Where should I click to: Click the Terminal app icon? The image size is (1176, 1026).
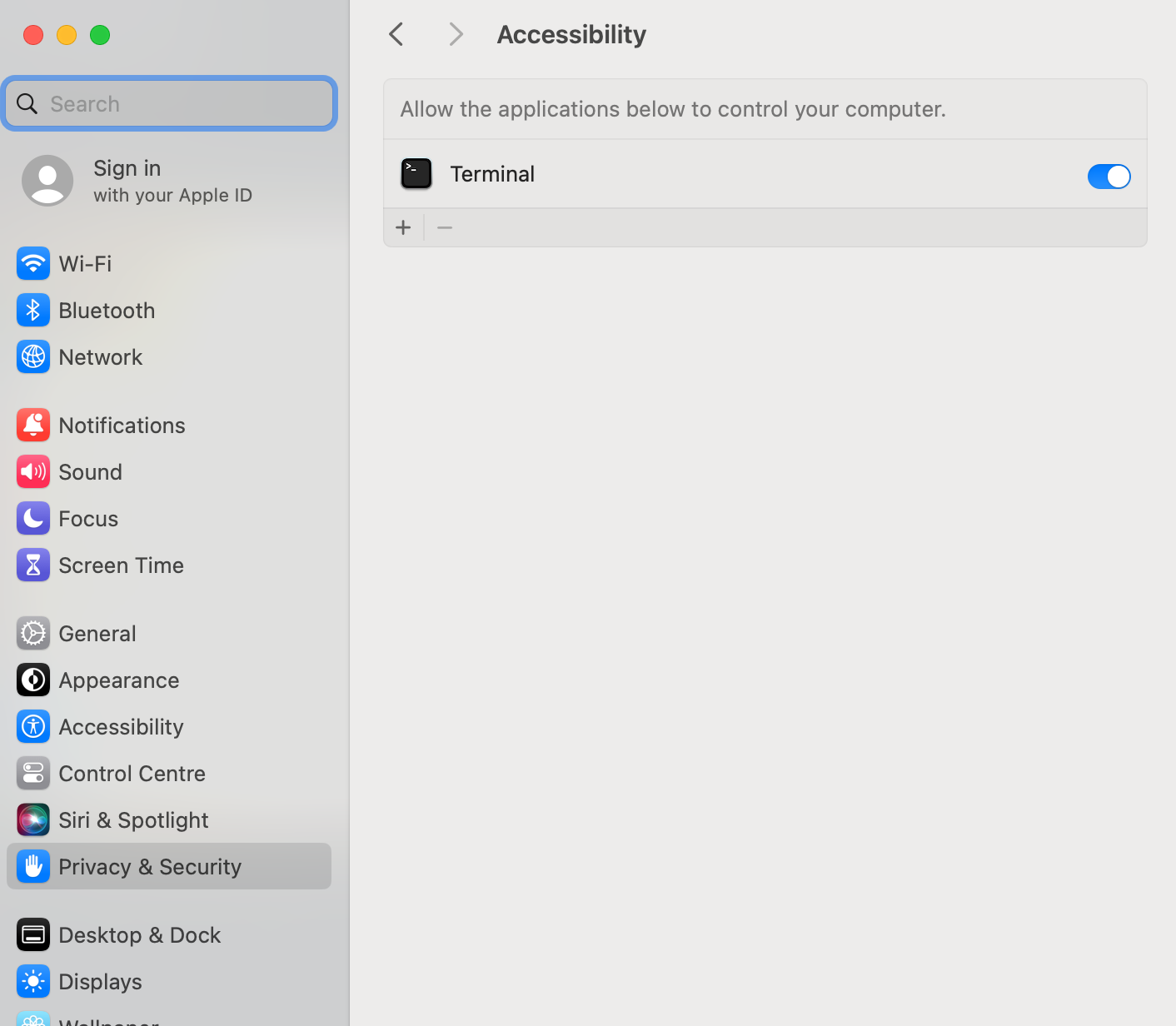416,174
